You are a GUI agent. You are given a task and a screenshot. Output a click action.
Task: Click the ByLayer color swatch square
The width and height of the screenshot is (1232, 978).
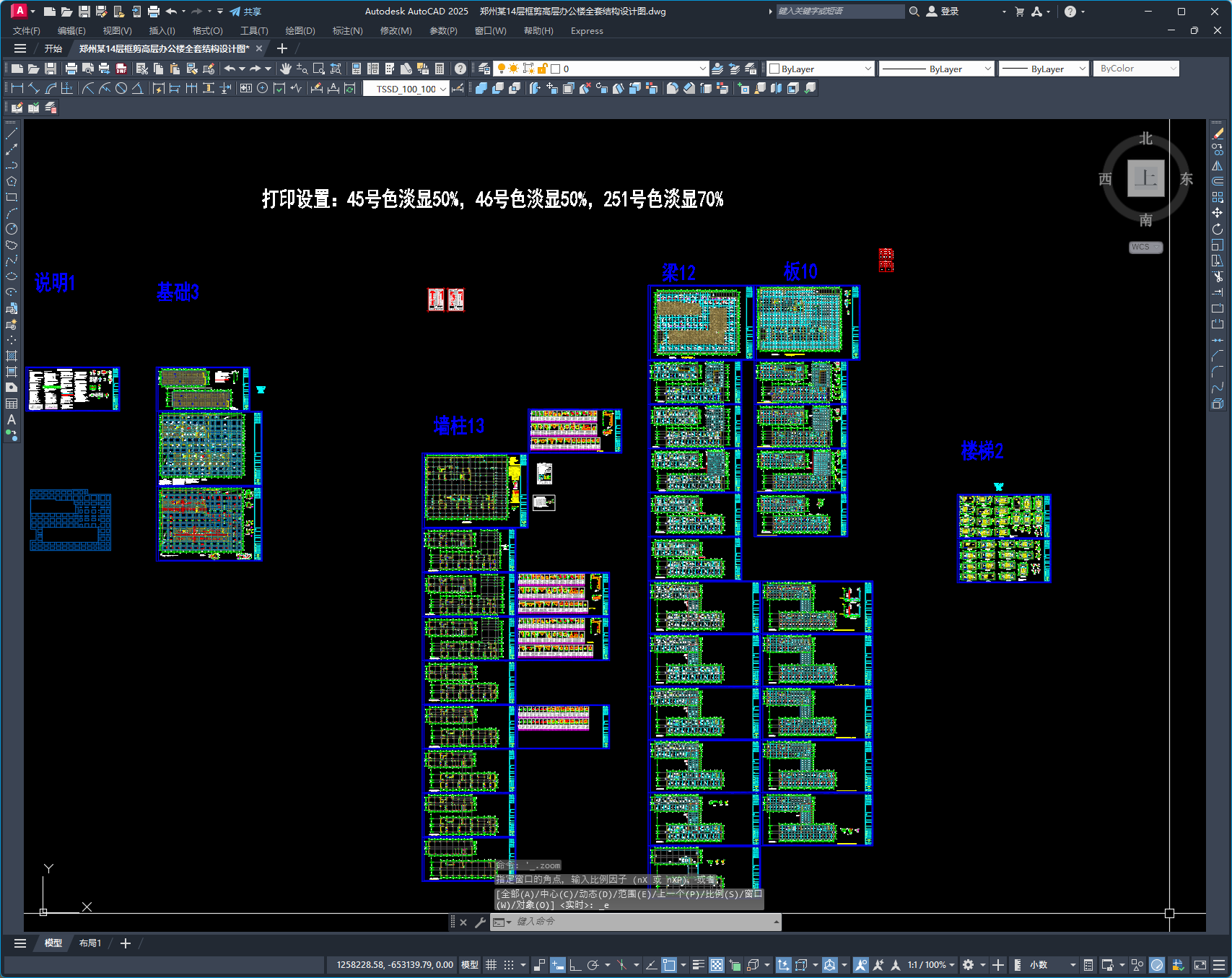(774, 69)
